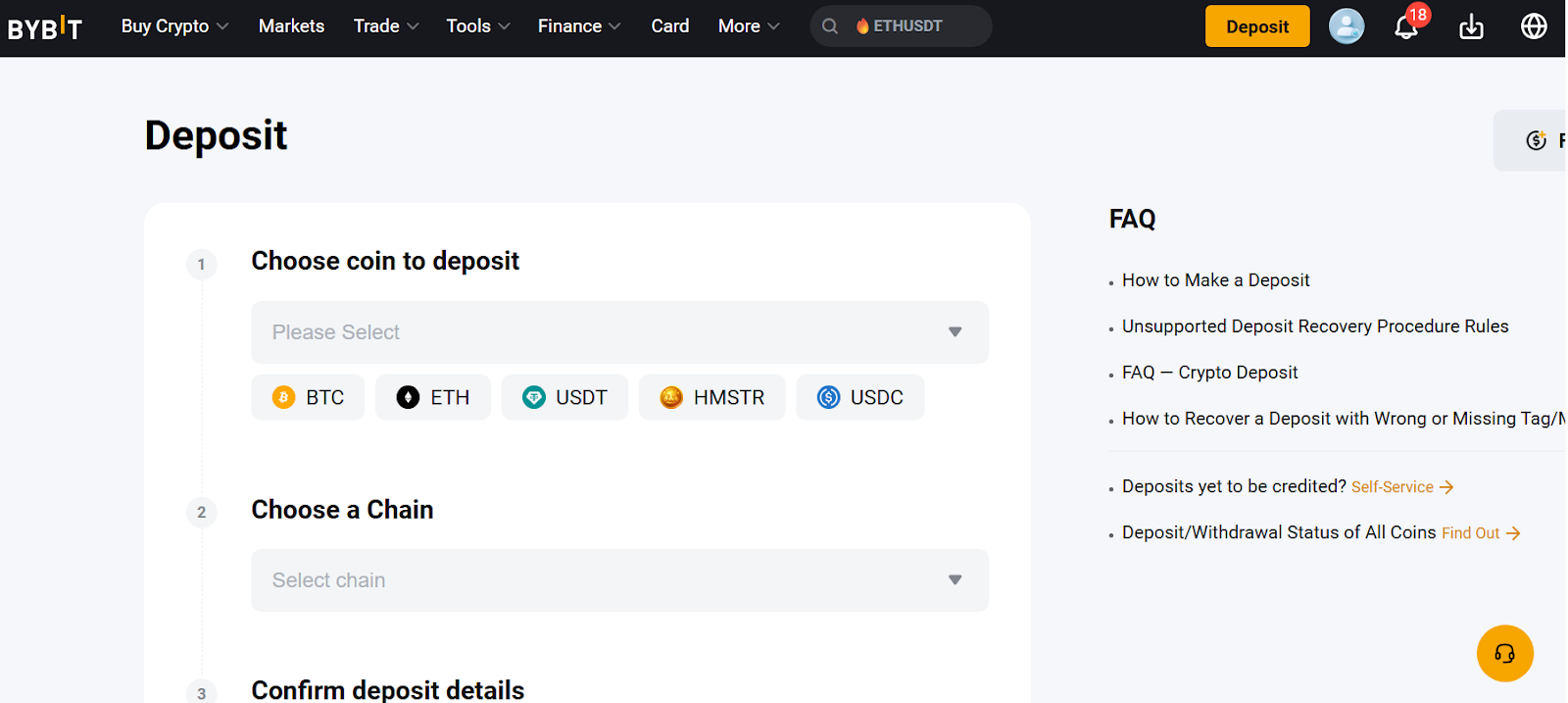The image size is (1568, 703).
Task: Open 'FAQ — Crypto Deposit' link
Action: point(1209,373)
